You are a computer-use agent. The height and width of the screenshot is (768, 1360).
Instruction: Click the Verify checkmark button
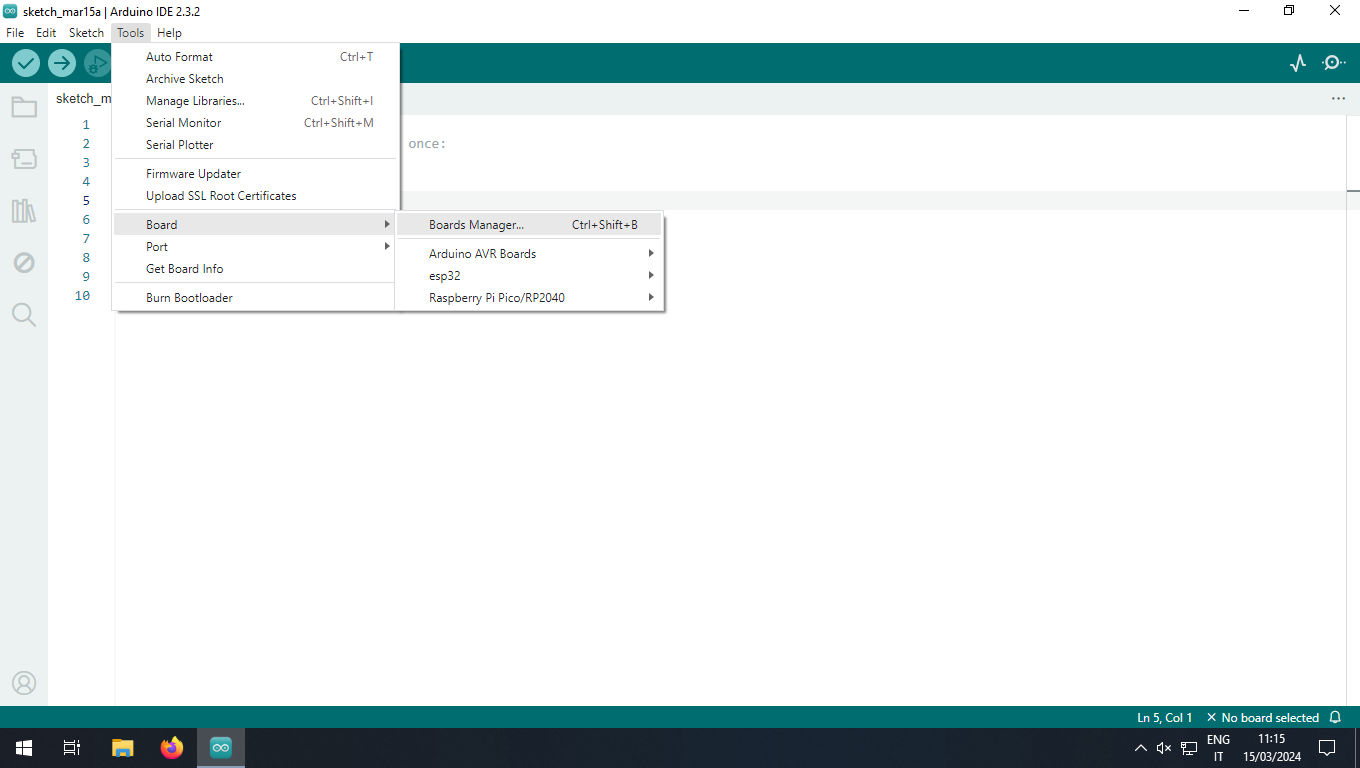[26, 63]
